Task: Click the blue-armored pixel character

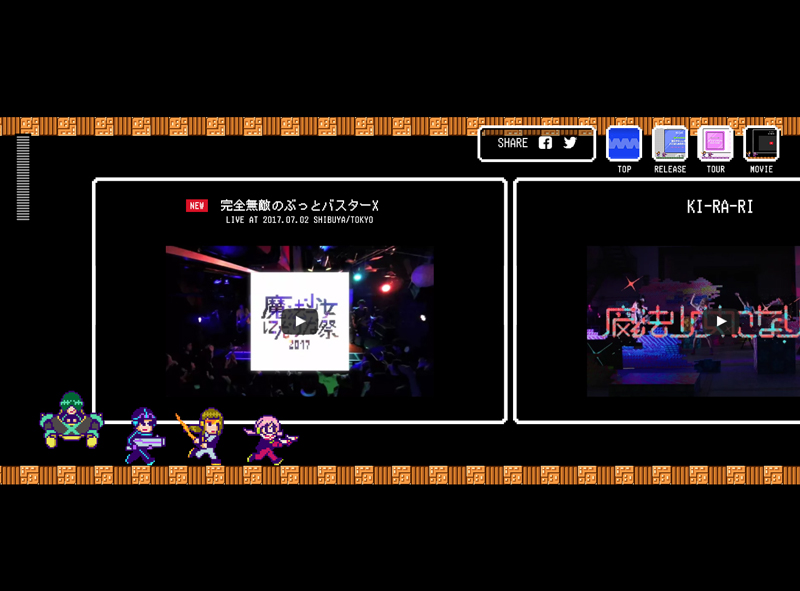Action: pos(144,436)
